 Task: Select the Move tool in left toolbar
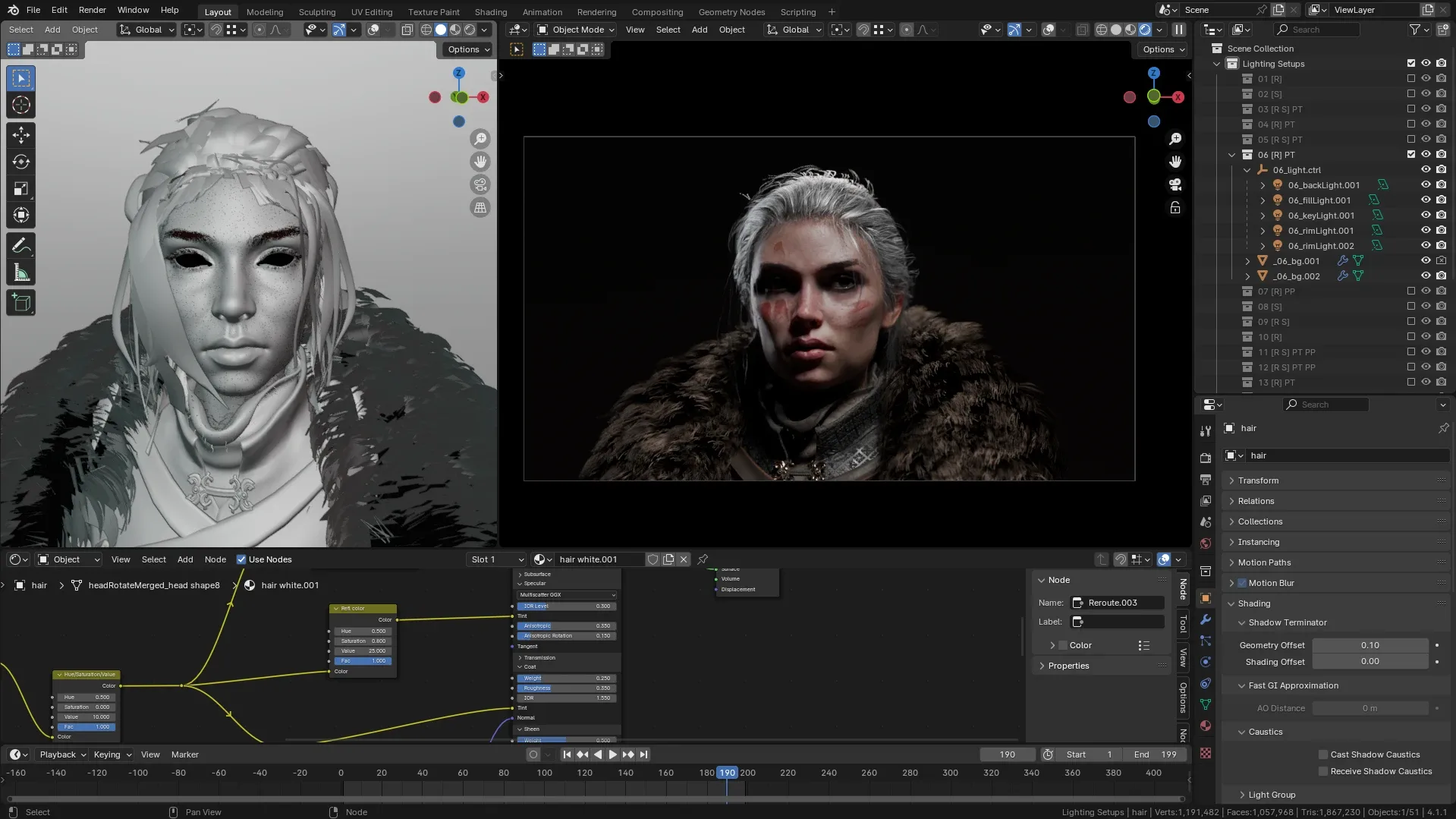[21, 135]
